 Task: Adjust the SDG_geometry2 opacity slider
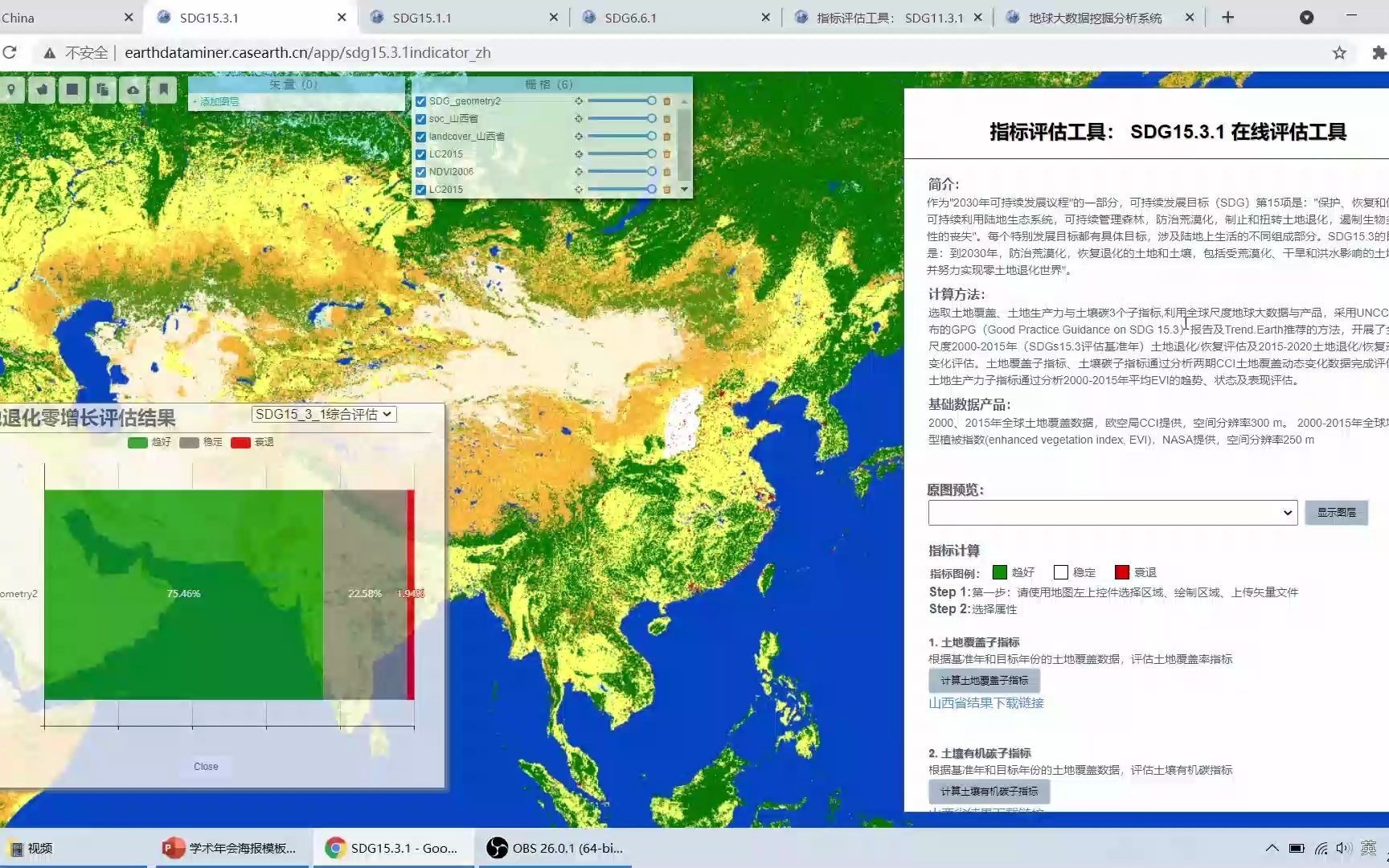[x=621, y=101]
